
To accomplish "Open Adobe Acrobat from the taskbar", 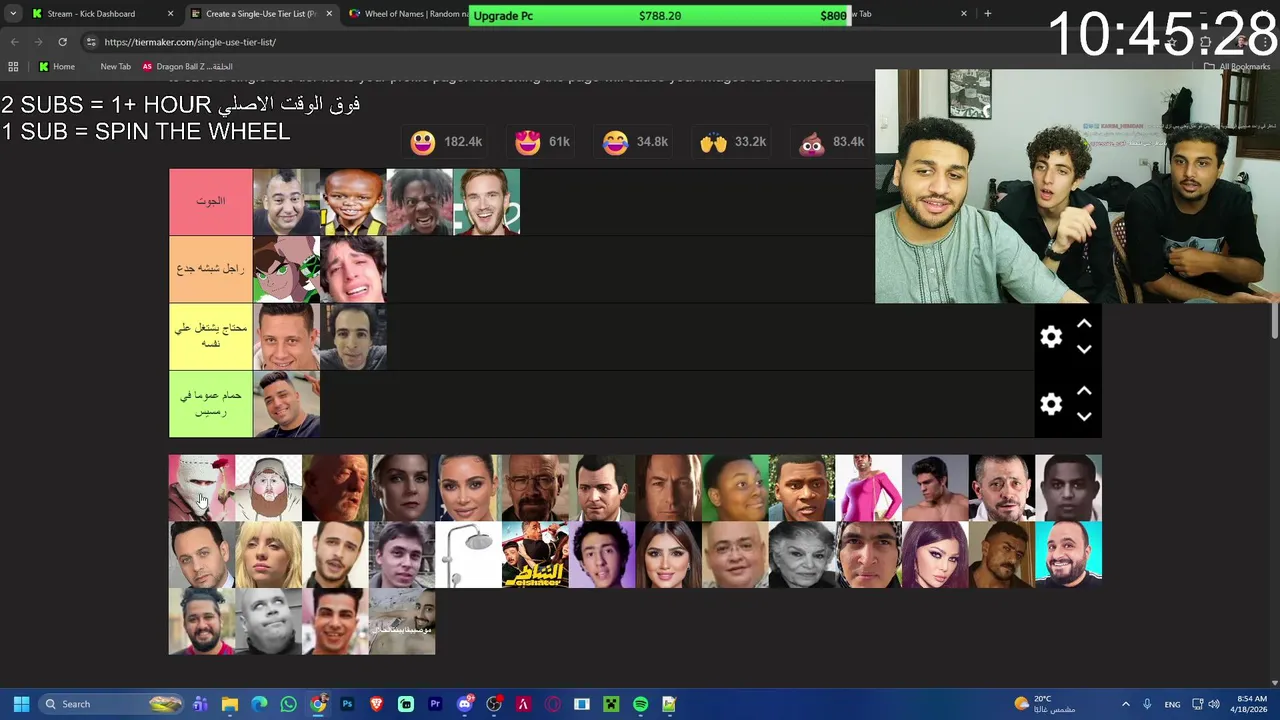I will [x=523, y=704].
